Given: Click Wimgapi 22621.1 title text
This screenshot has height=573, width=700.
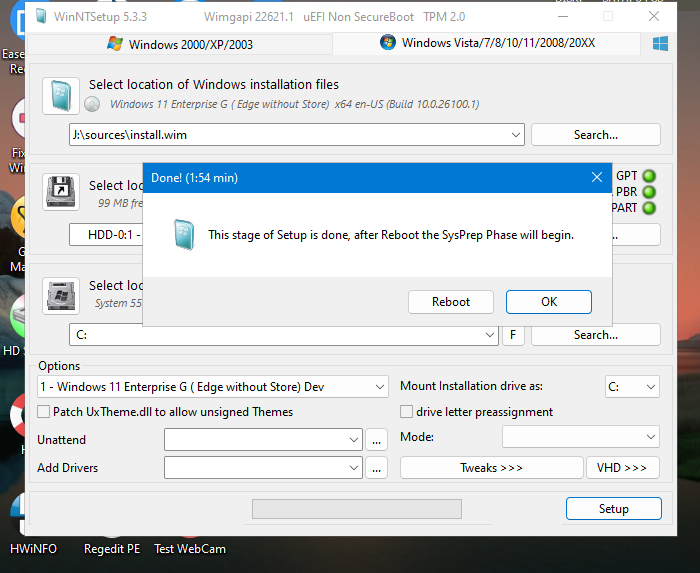Looking at the screenshot, I should tap(249, 17).
